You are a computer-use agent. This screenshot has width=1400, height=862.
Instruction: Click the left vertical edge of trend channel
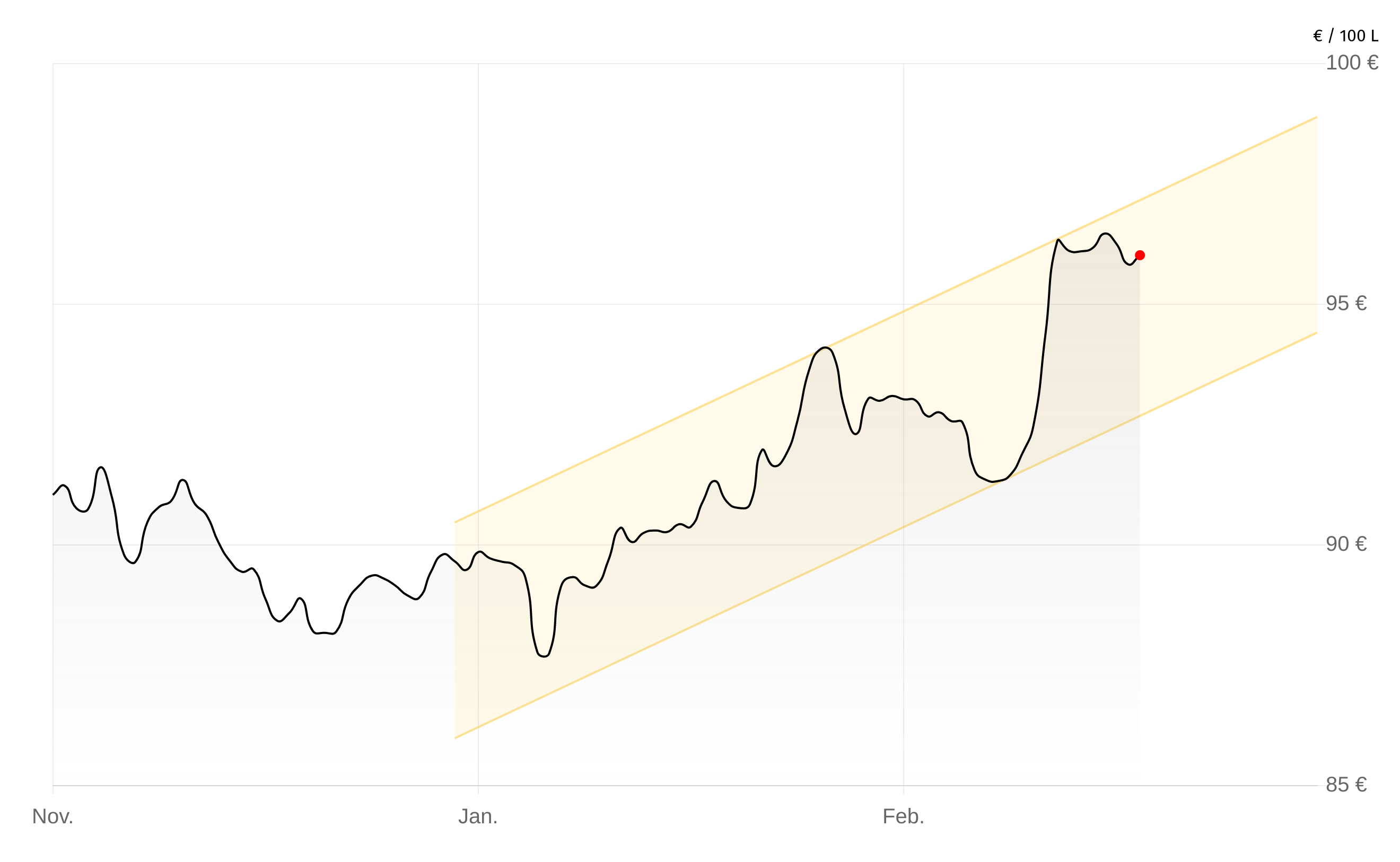coord(455,627)
